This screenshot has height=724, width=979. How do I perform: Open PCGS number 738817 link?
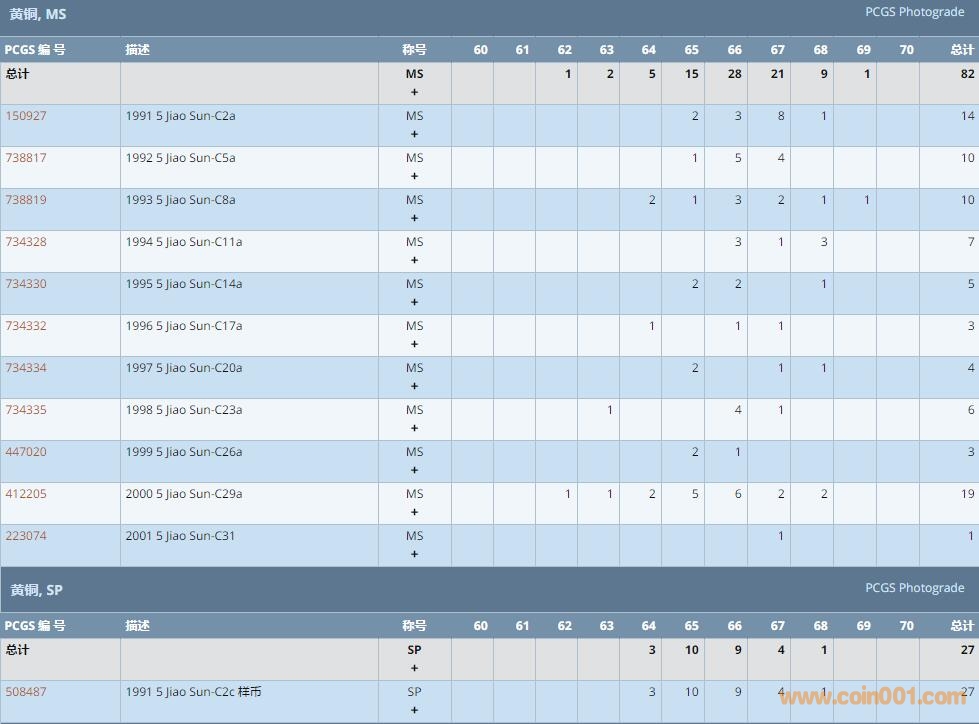point(26,158)
